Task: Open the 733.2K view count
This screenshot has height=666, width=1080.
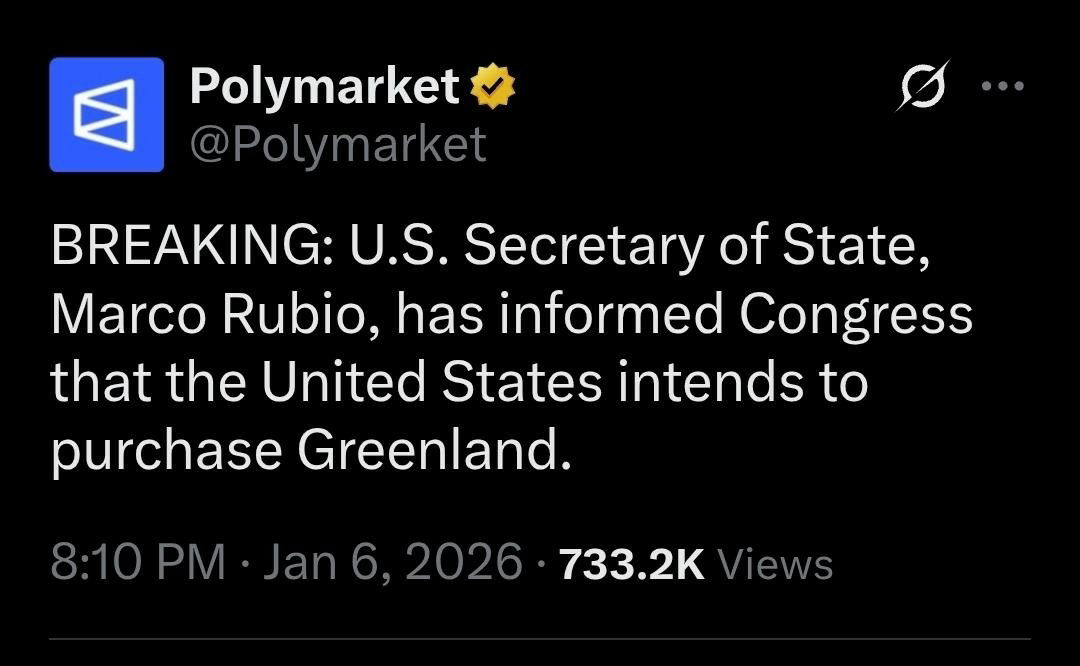Action: coord(632,563)
